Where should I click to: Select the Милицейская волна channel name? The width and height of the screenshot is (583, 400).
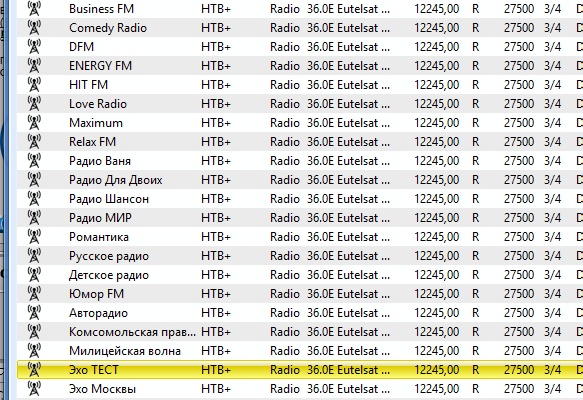coord(125,351)
